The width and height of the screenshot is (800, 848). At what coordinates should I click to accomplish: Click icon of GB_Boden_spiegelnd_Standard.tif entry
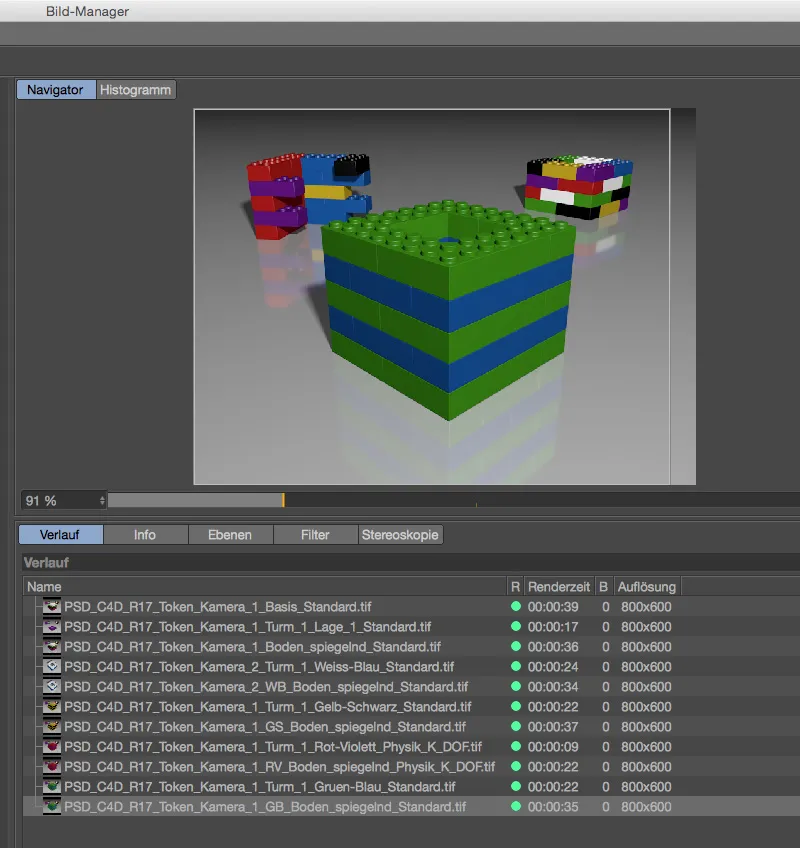point(52,807)
